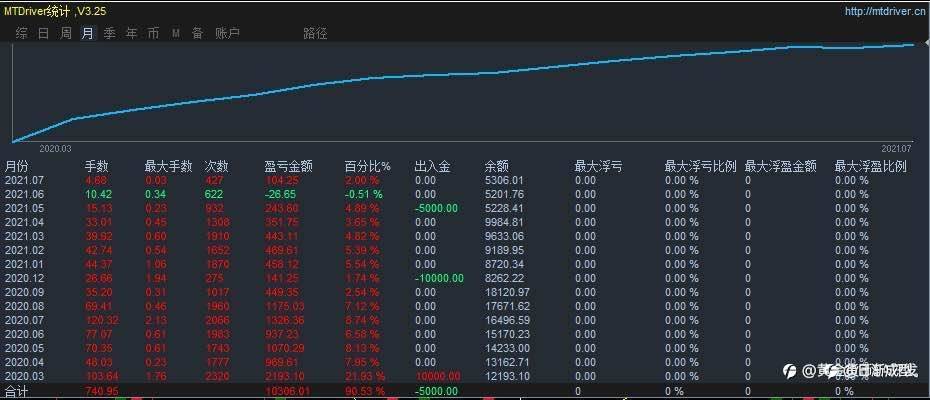
Task: Click the 合计 total row label
Action: [17, 392]
